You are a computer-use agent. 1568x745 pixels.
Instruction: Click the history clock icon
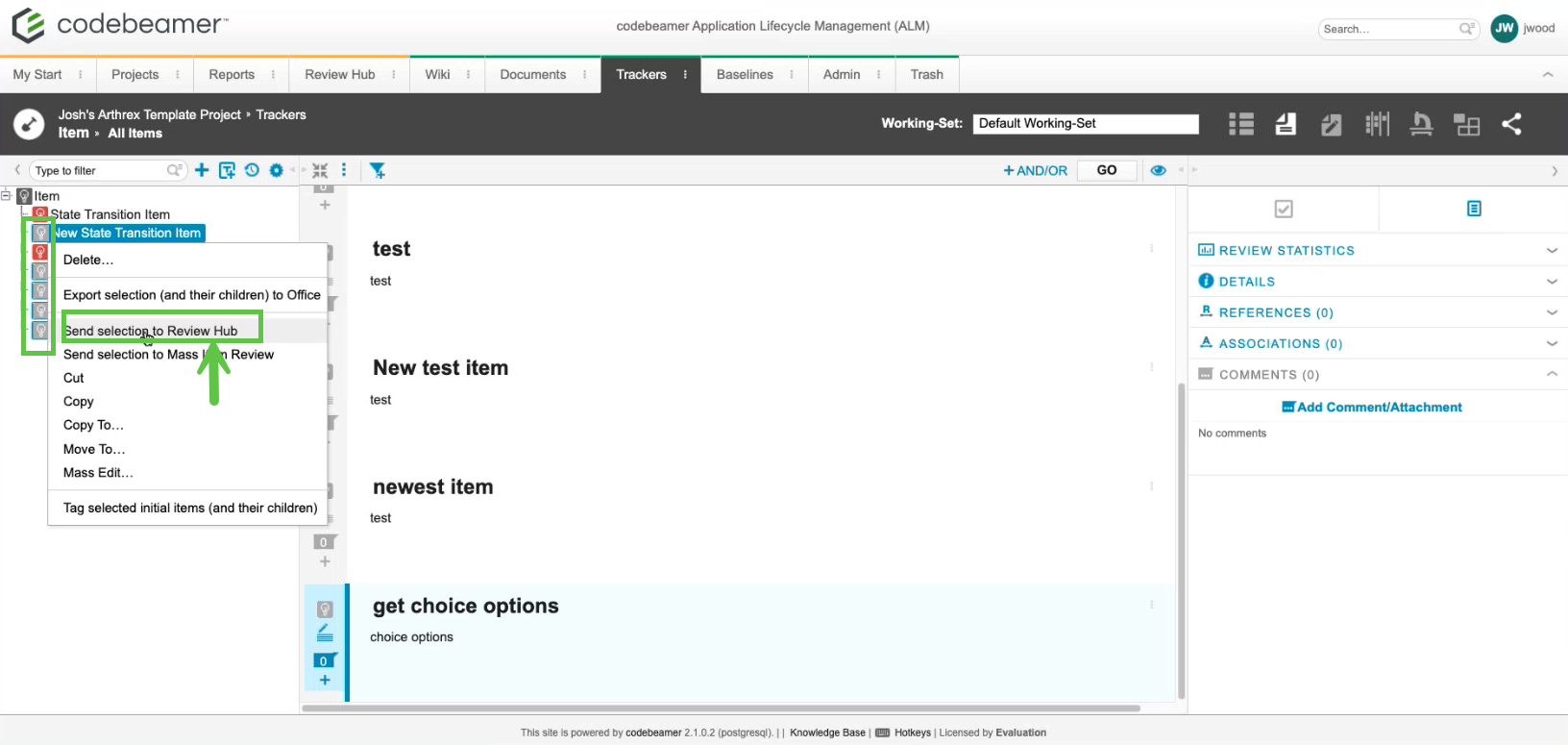tap(252, 170)
